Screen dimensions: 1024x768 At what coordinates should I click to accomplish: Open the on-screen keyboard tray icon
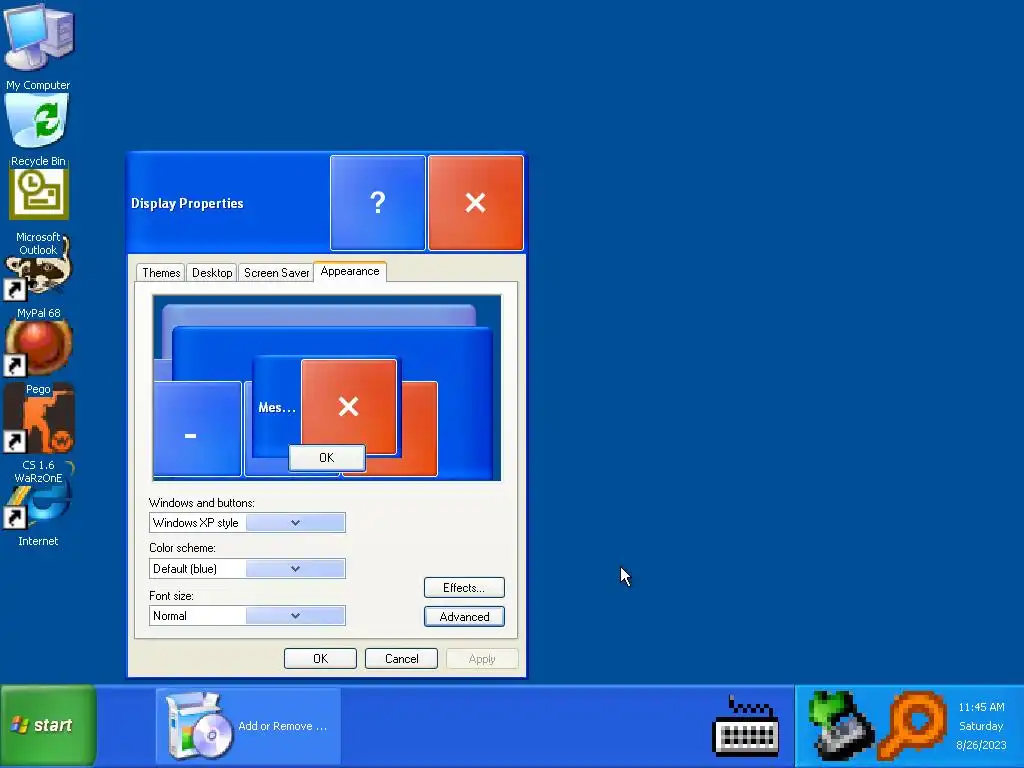pyautogui.click(x=745, y=726)
